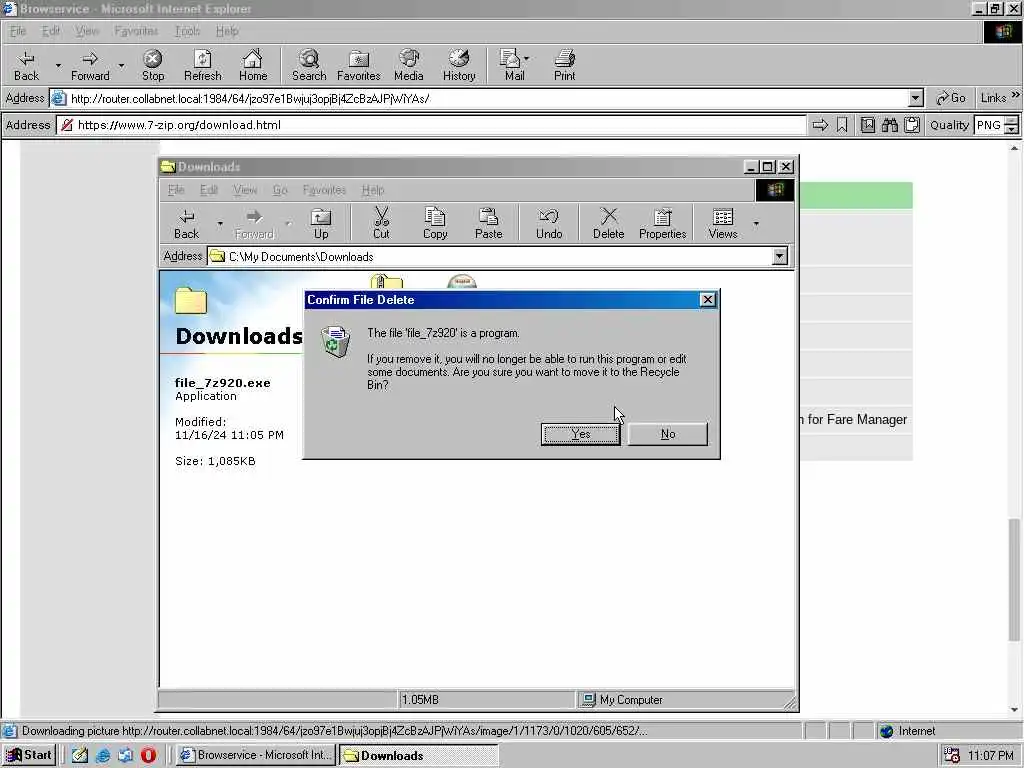
Task: Click the Browservice clipboard icon
Action: pyautogui.click(x=912, y=125)
